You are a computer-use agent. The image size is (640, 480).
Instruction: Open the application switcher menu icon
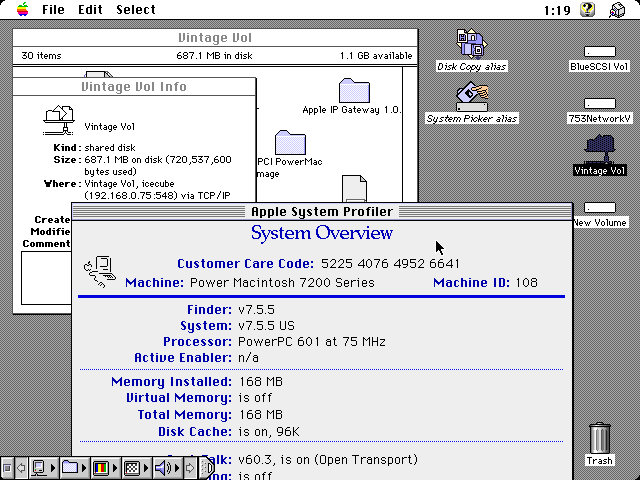tap(619, 10)
